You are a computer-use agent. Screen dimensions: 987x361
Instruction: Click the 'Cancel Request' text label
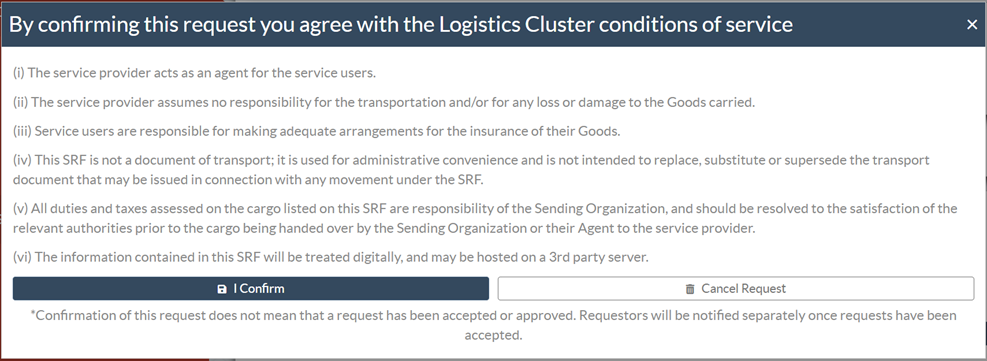point(743,289)
